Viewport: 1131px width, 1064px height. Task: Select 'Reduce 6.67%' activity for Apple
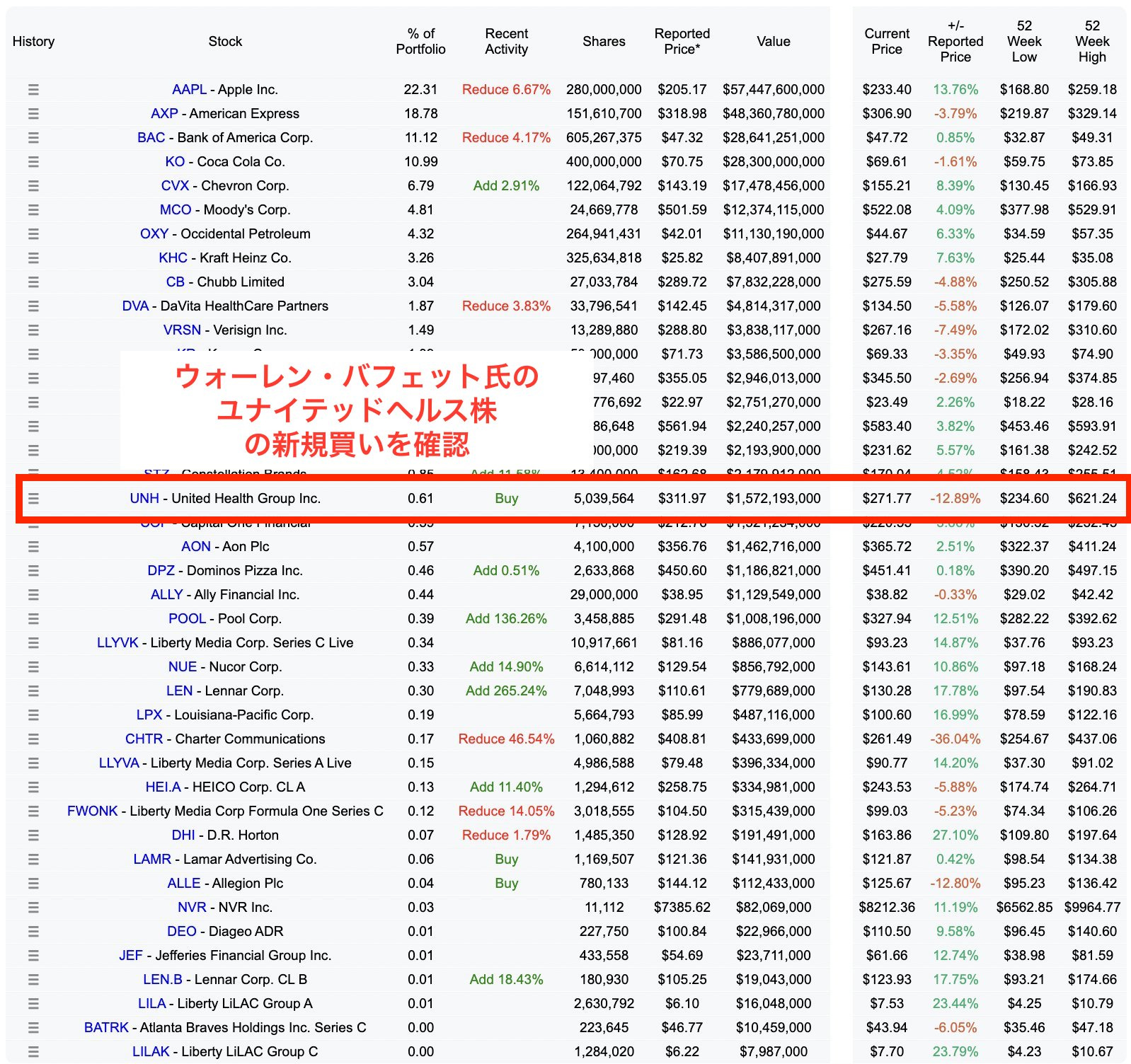coord(506,90)
